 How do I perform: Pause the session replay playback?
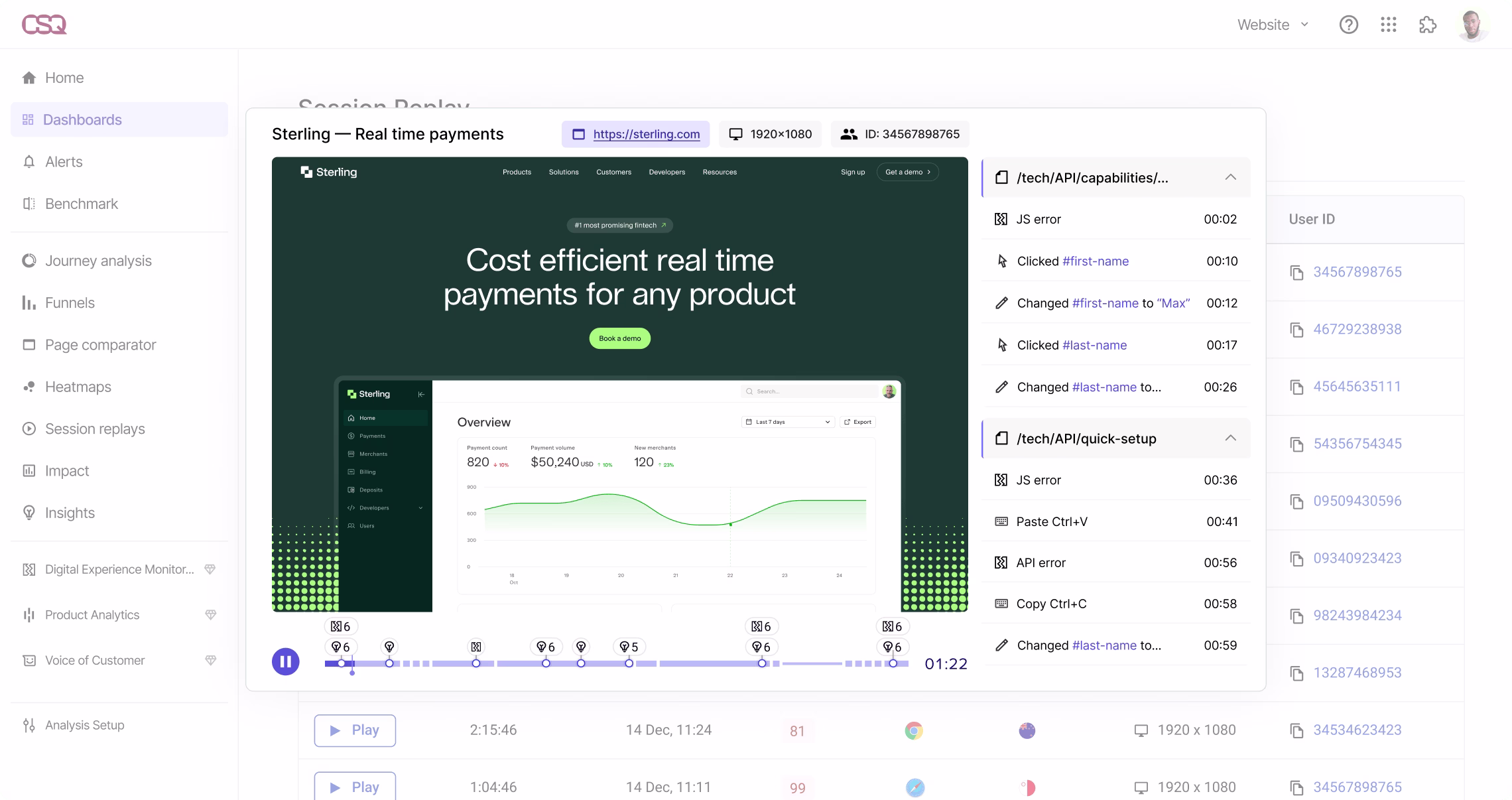pos(286,661)
